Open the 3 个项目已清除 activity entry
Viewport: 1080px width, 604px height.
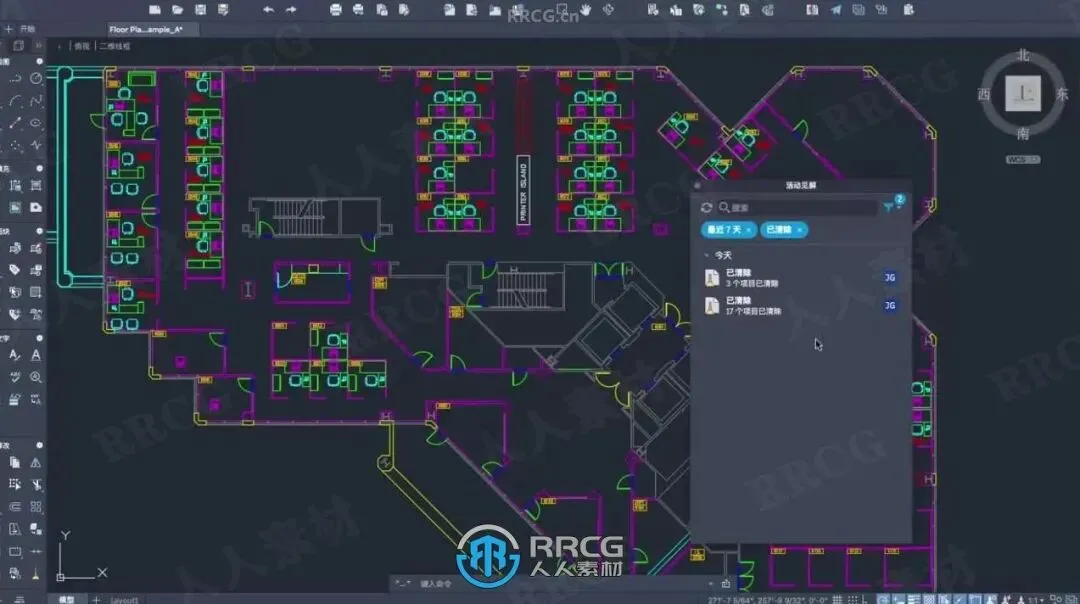pos(802,278)
